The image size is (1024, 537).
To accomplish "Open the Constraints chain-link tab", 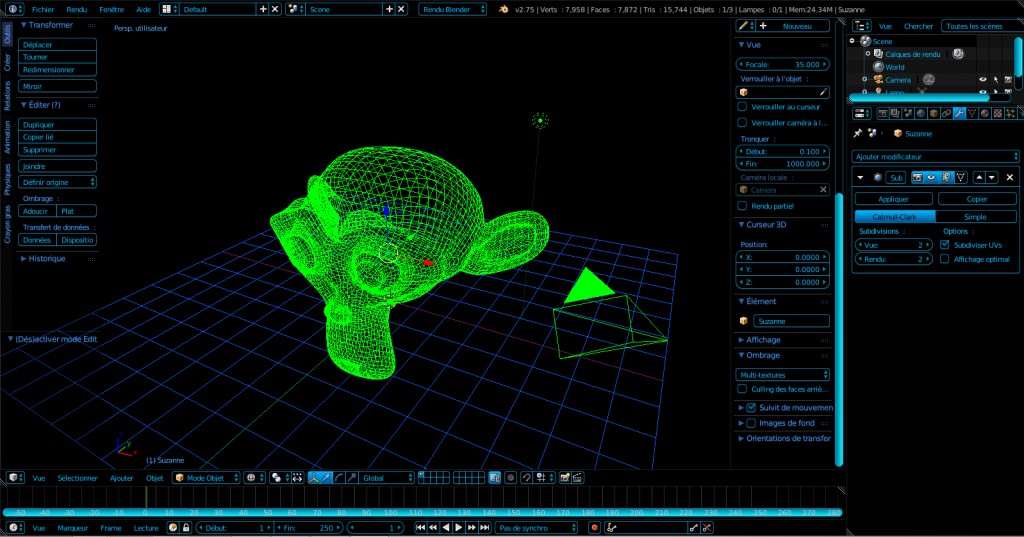I will [946, 113].
